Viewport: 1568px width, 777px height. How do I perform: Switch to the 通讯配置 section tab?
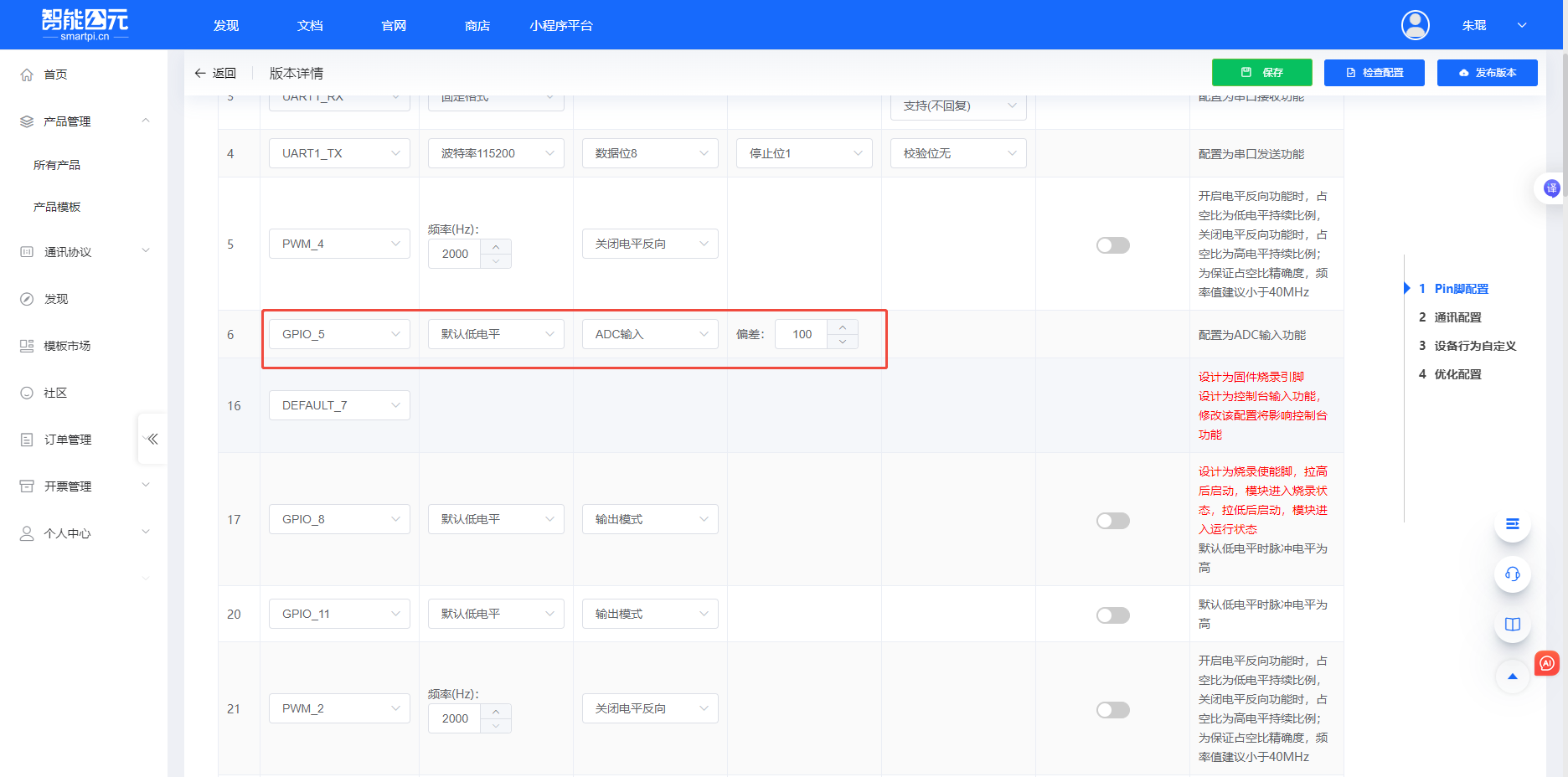click(x=1459, y=317)
